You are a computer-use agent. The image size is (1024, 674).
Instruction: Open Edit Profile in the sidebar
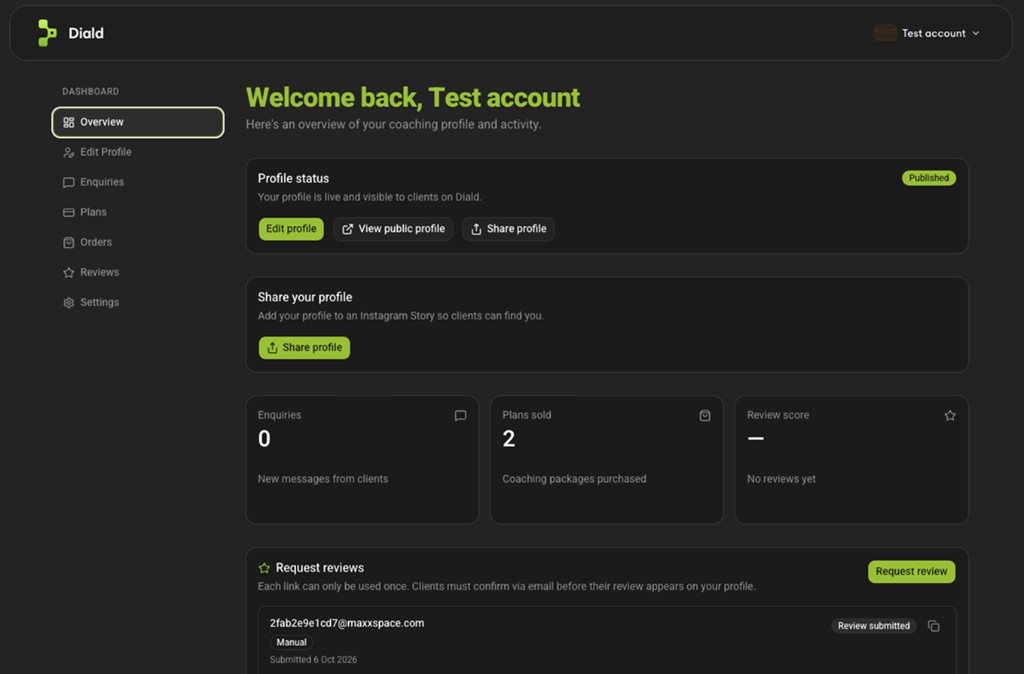click(x=138, y=152)
